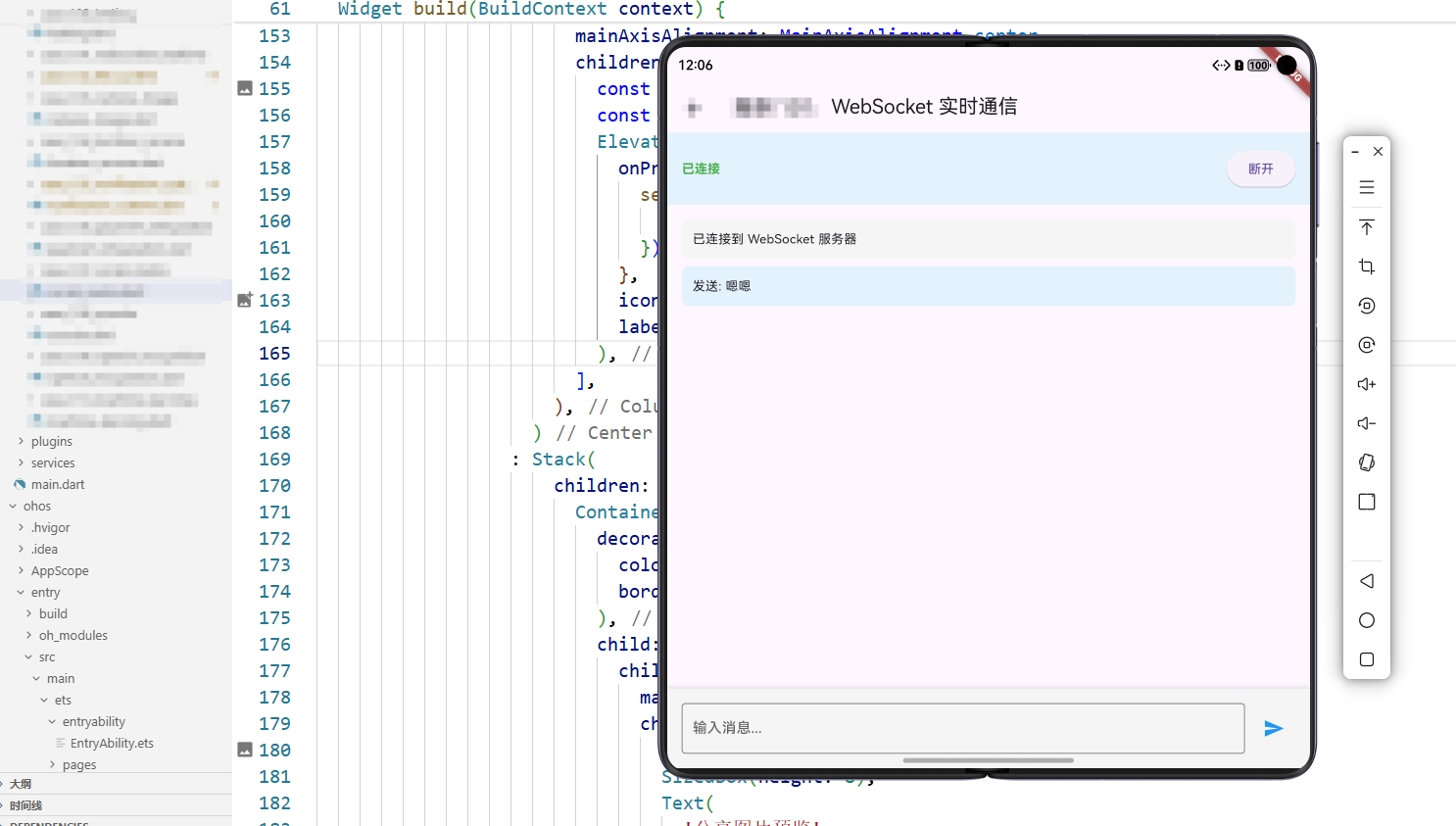Pin emulator window always on top

(1367, 227)
